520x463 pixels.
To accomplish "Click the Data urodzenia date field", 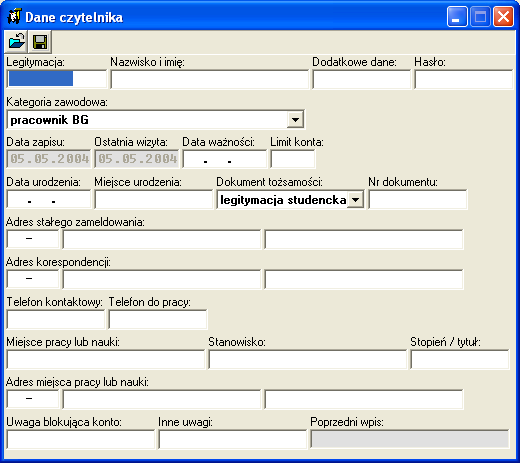I will [x=49, y=199].
